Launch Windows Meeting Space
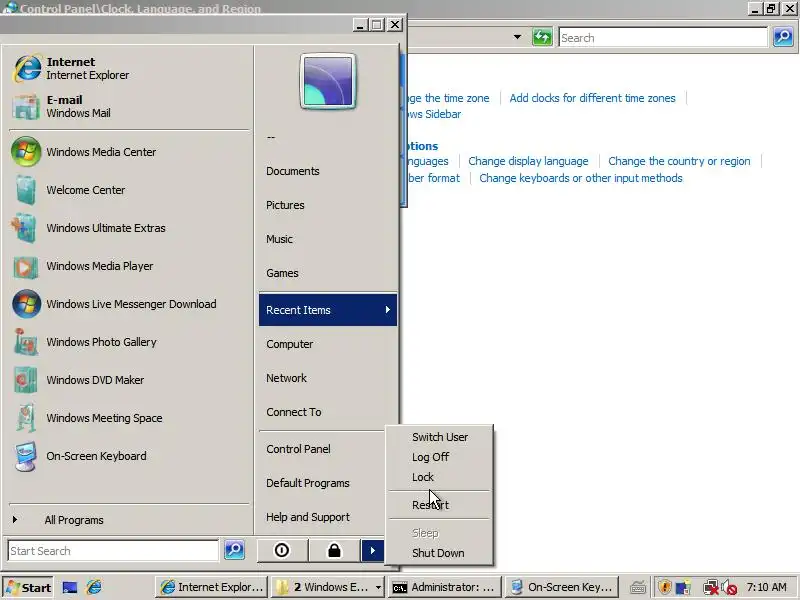Image resolution: width=800 pixels, height=600 pixels. [129, 418]
